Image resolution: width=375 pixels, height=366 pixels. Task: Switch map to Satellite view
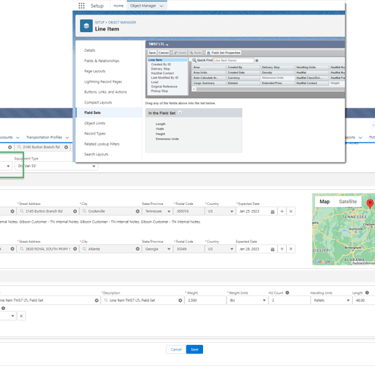point(348,201)
